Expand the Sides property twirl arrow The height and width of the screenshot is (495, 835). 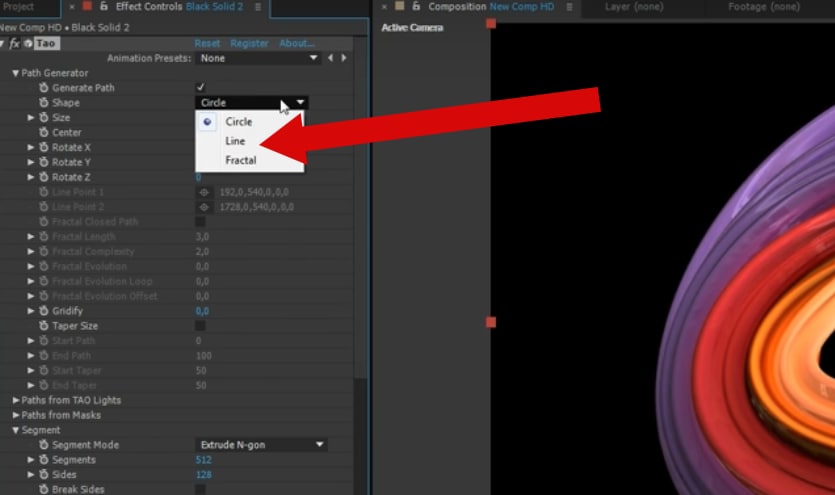click(x=31, y=475)
